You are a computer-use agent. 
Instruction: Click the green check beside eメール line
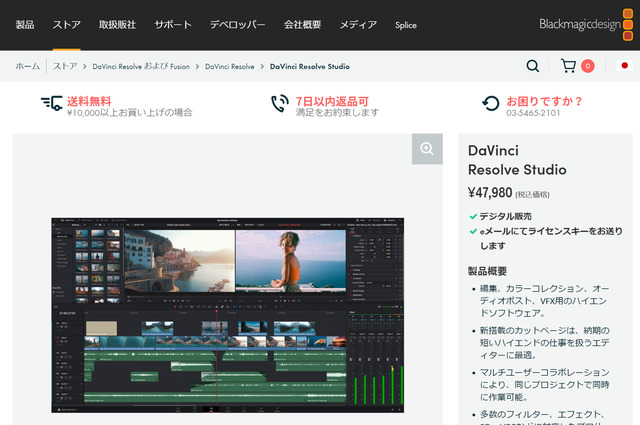[473, 231]
